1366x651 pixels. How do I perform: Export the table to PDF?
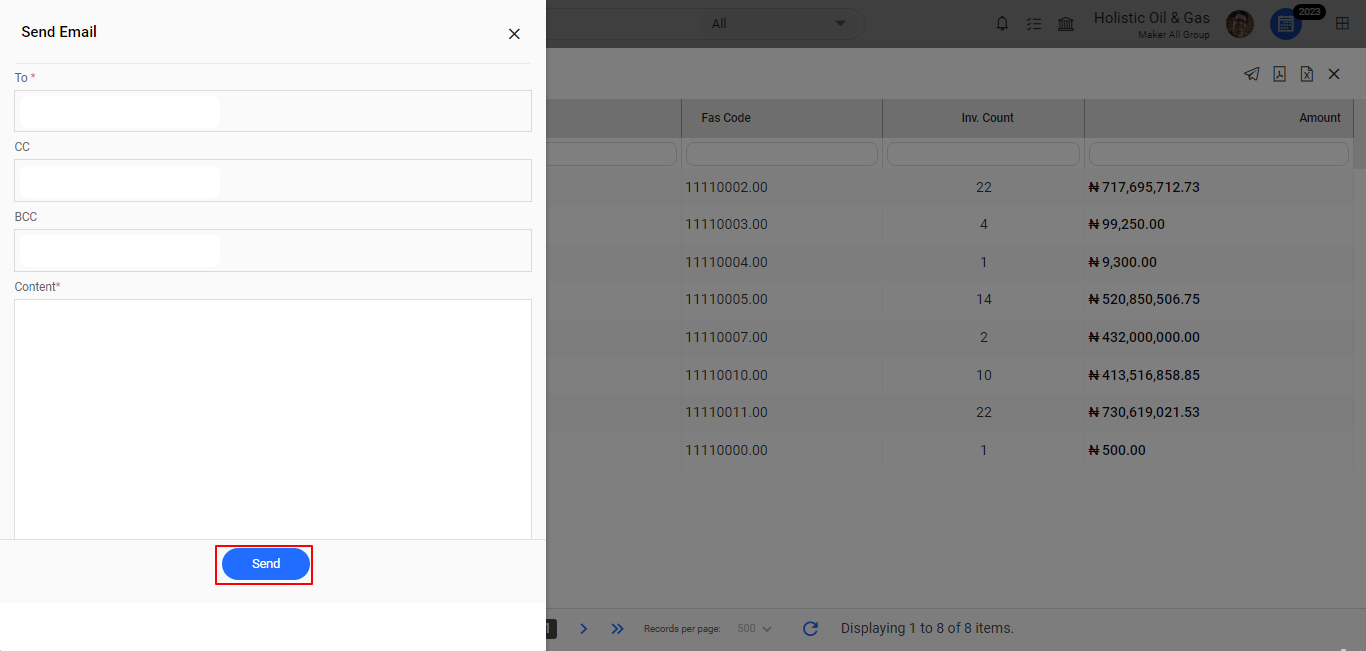coord(1279,74)
